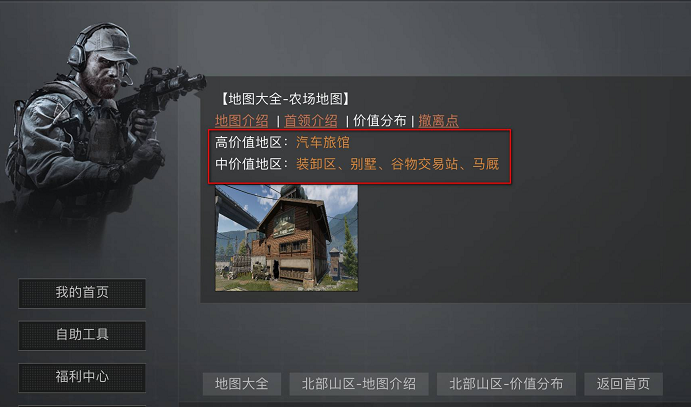Return home via 返回首页 button
691x407 pixels.
(623, 384)
